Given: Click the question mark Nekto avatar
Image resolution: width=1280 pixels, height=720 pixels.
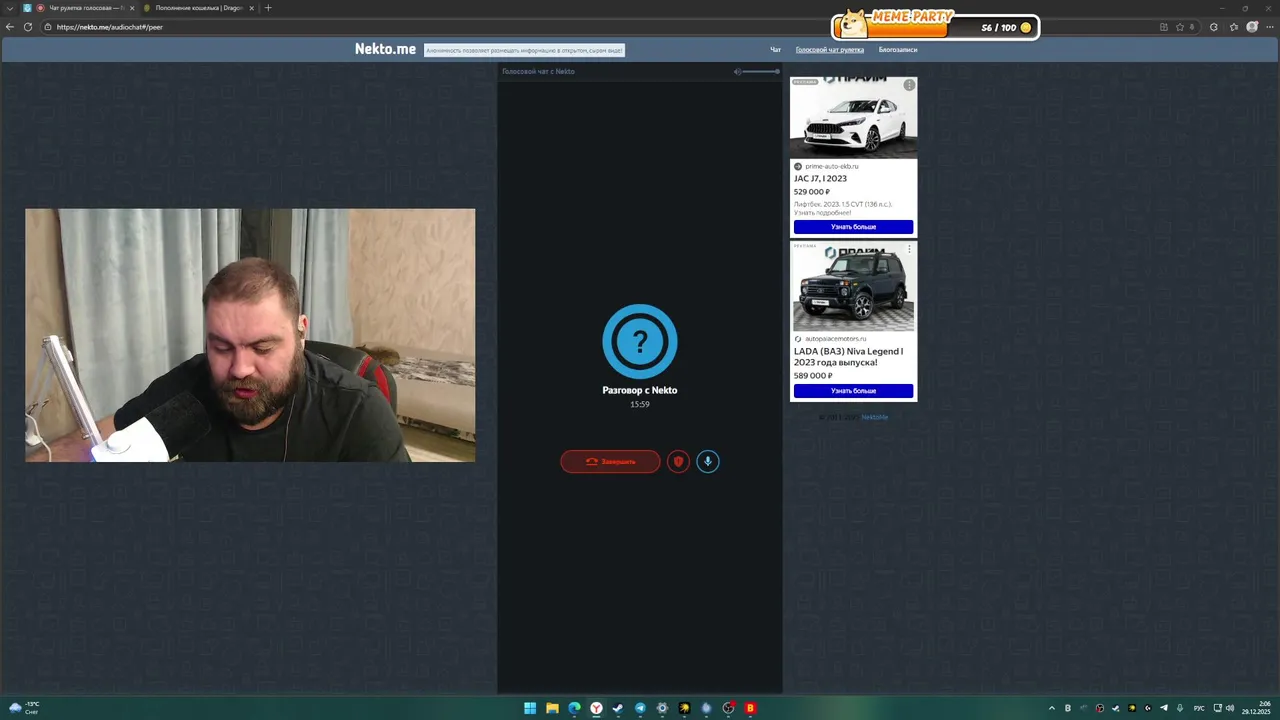Looking at the screenshot, I should (640, 341).
